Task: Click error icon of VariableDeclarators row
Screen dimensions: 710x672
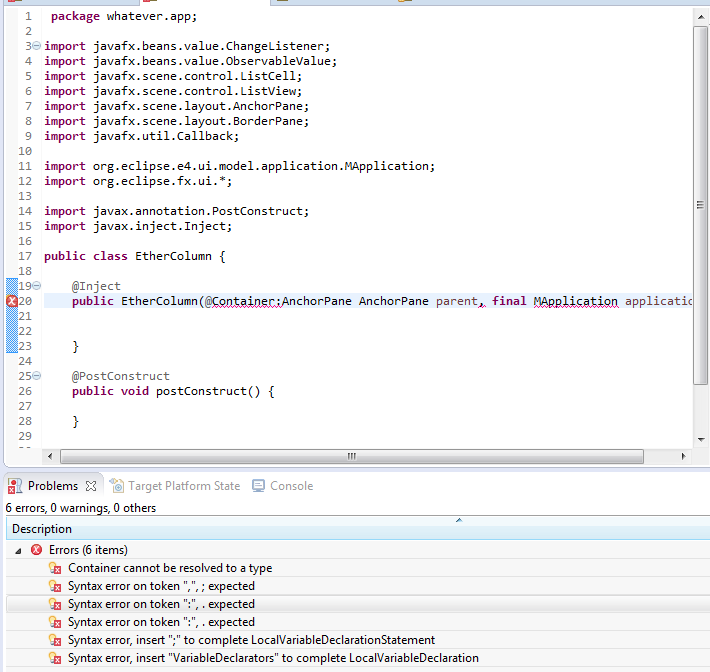Action: (55, 658)
